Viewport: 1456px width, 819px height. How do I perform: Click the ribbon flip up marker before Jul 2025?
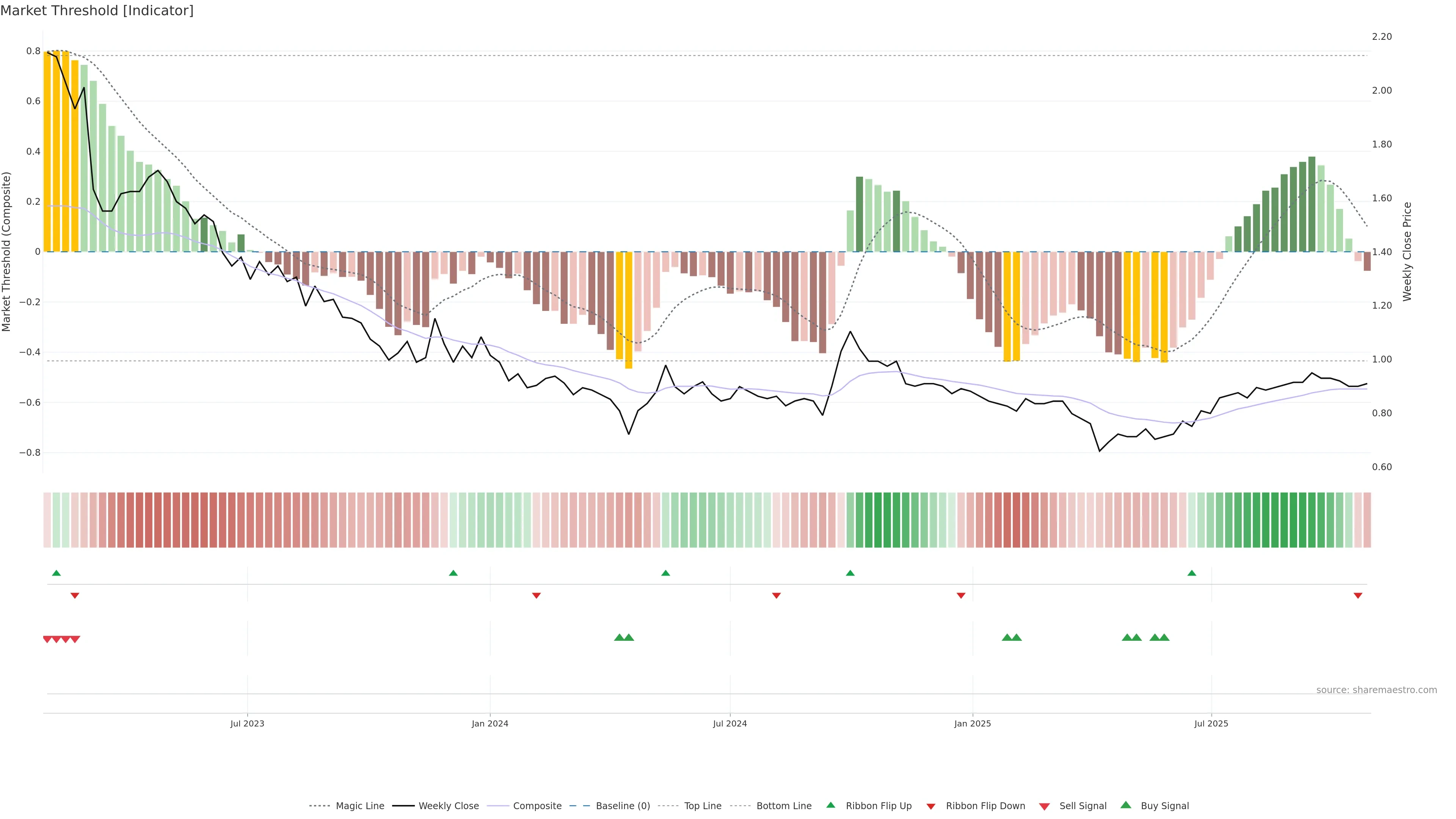point(1191,573)
